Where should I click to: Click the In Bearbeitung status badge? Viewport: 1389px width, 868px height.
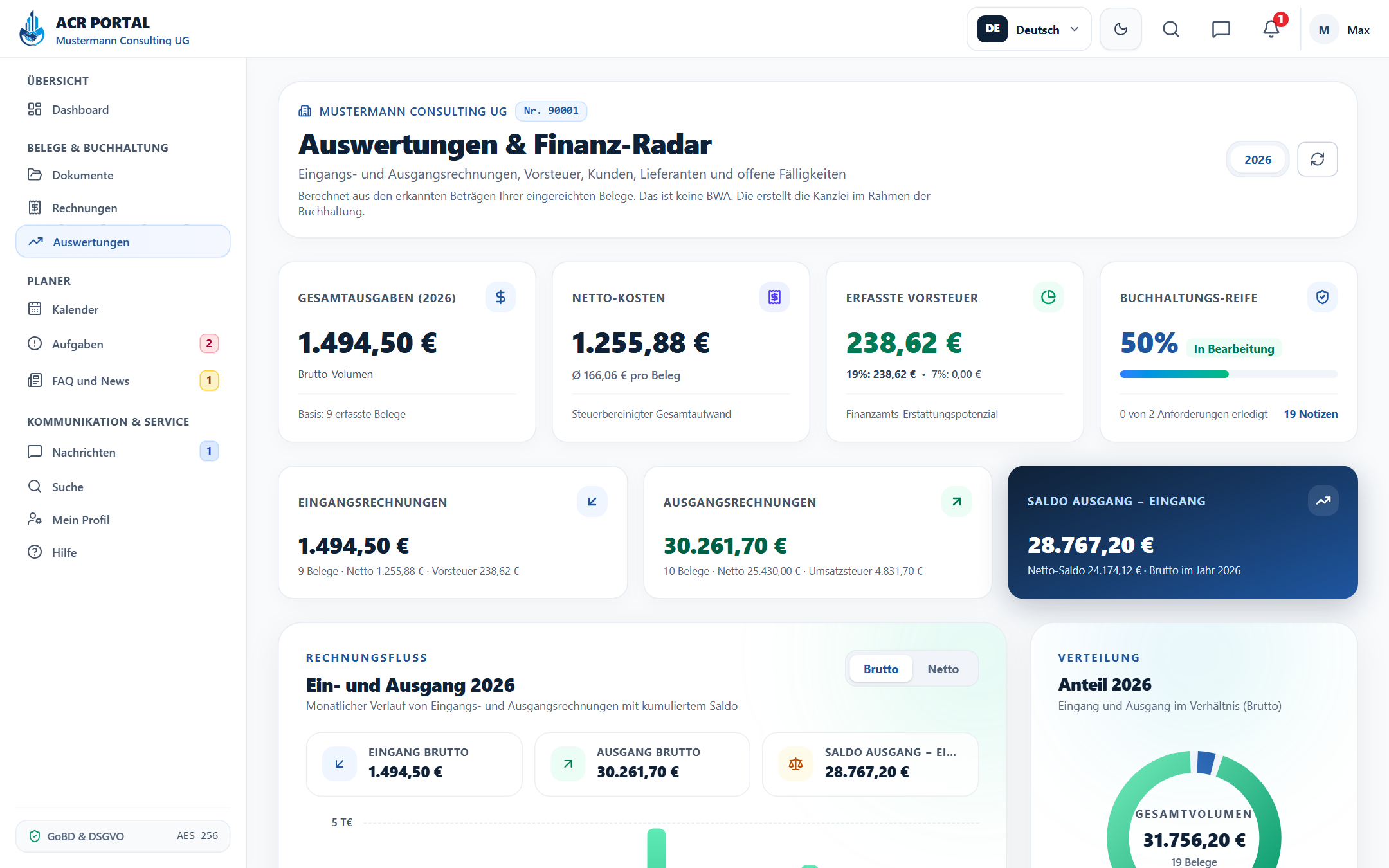click(x=1234, y=348)
